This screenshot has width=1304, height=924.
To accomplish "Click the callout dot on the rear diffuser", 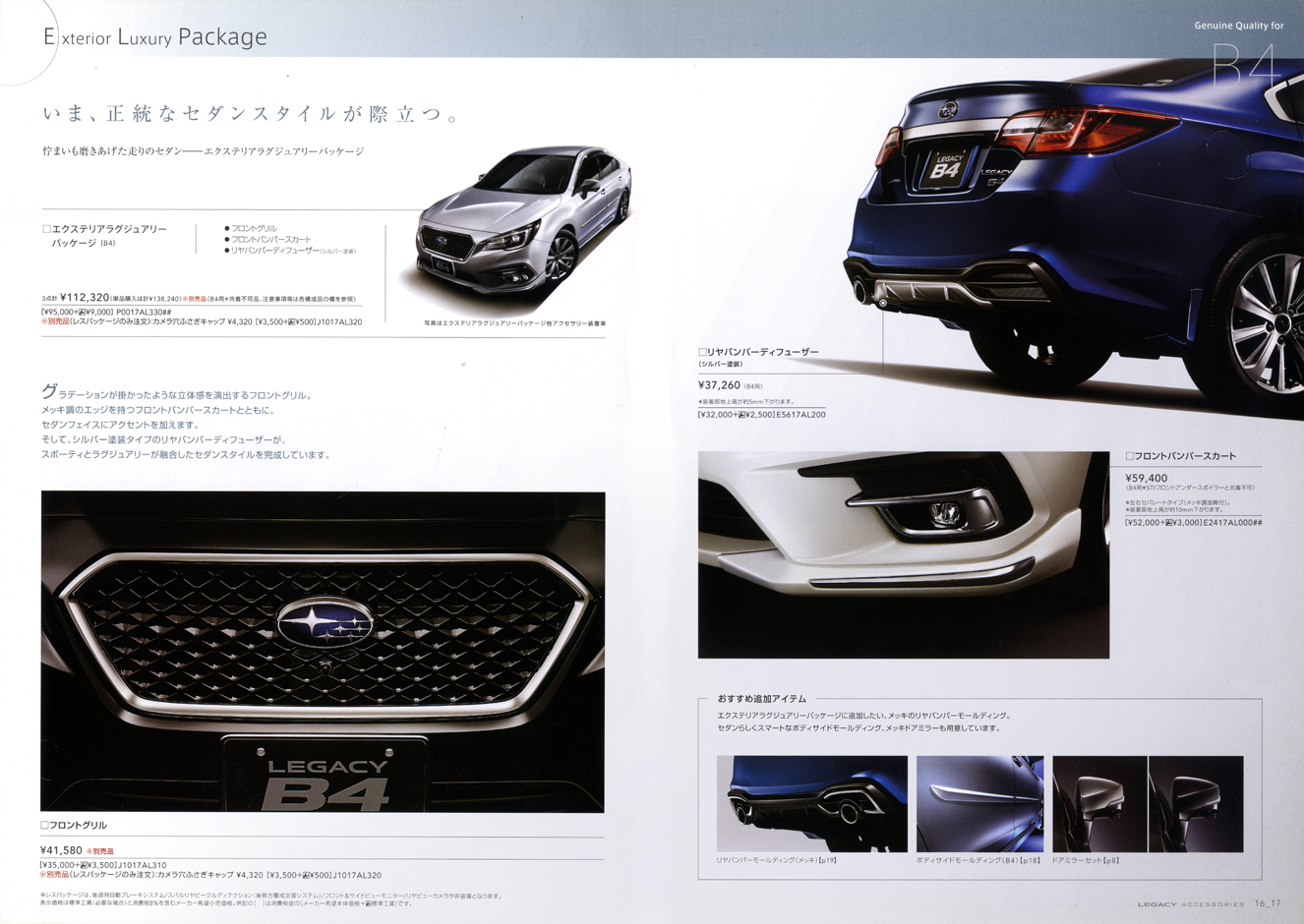I will (x=883, y=303).
